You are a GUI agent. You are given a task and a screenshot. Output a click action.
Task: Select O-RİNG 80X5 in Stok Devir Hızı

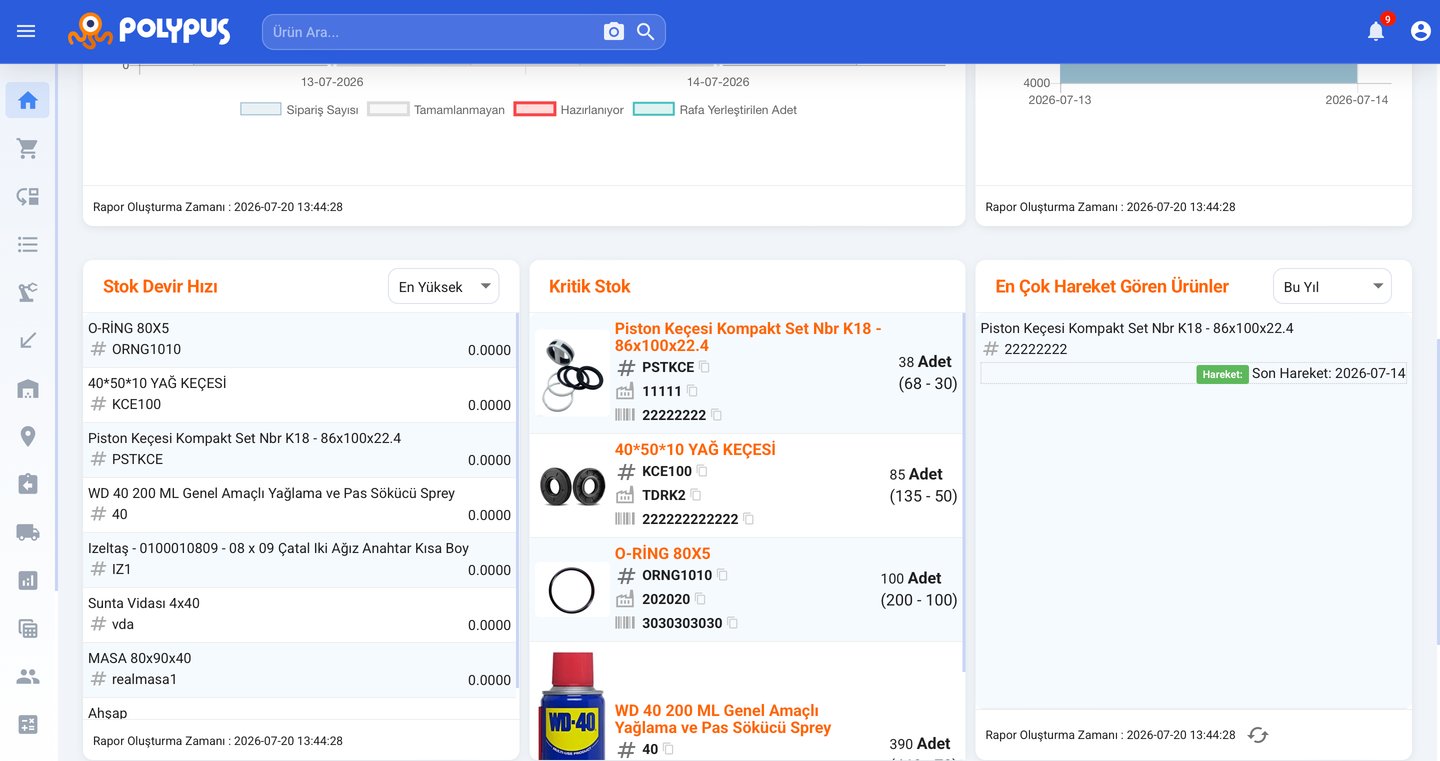[x=300, y=340]
